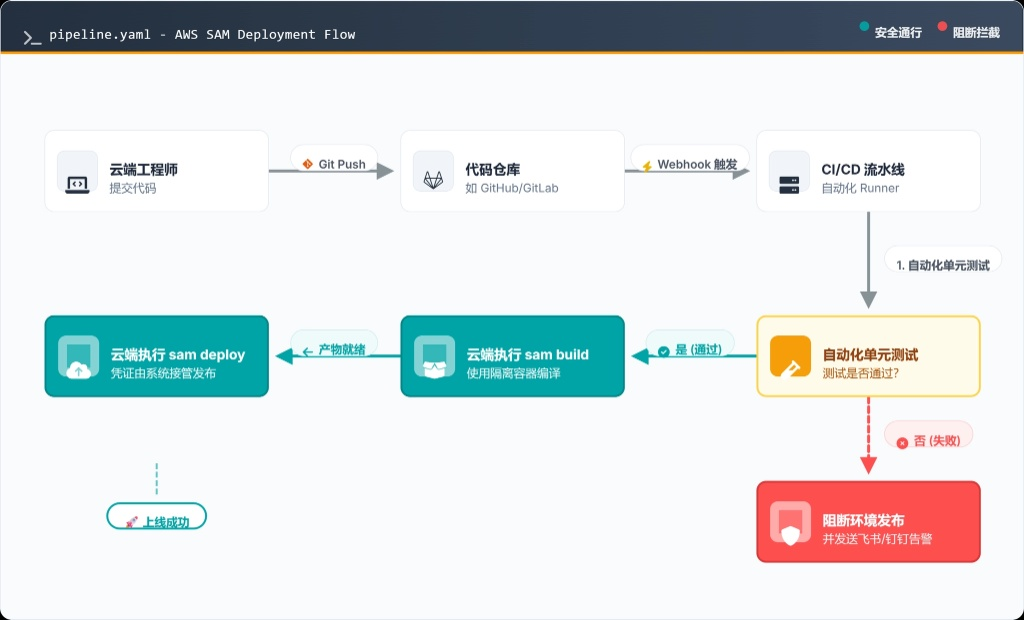The width and height of the screenshot is (1024, 620).
Task: Select the Webhook 触发 edge label
Action: click(x=690, y=163)
